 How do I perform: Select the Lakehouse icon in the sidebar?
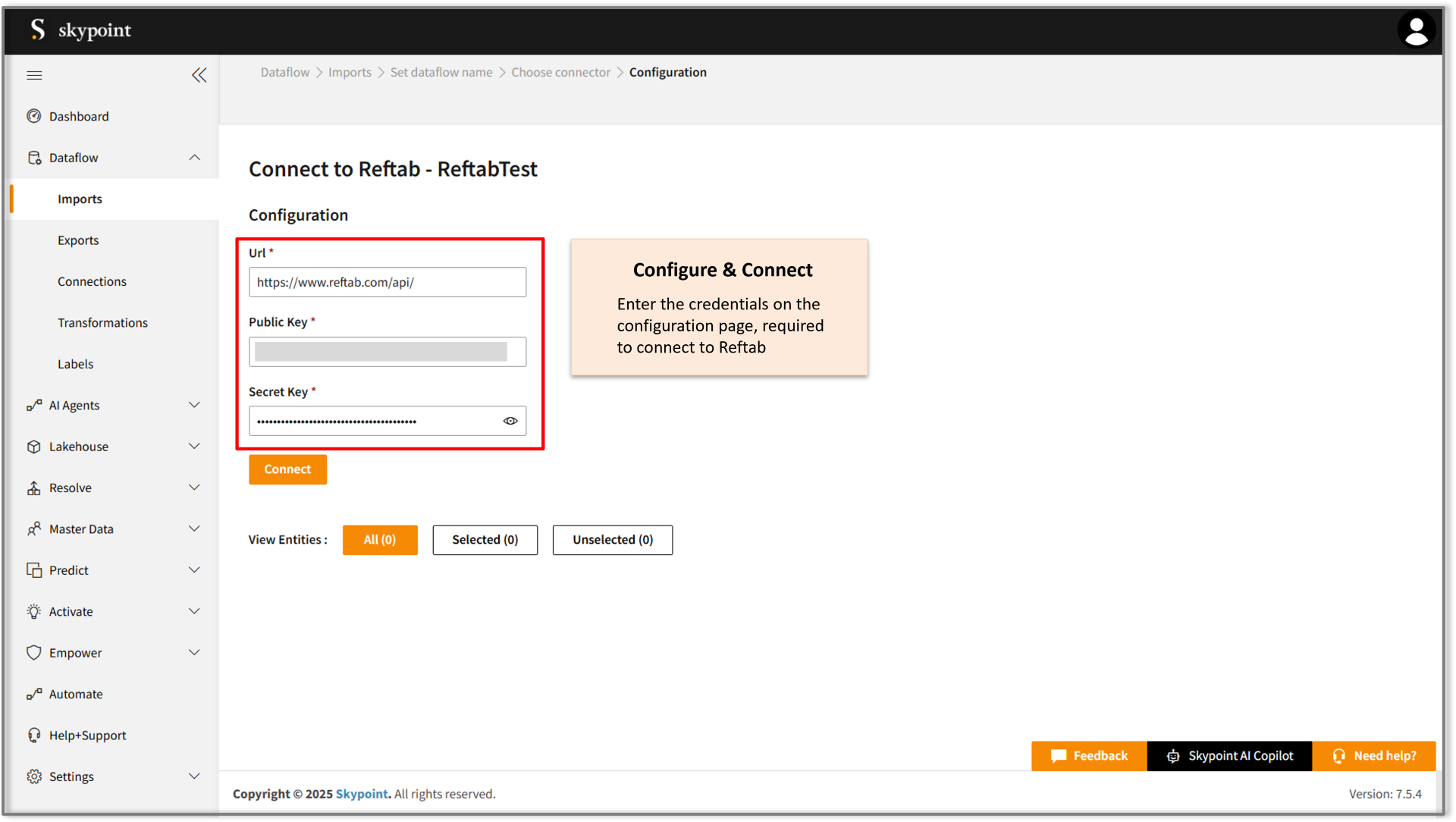pos(34,446)
